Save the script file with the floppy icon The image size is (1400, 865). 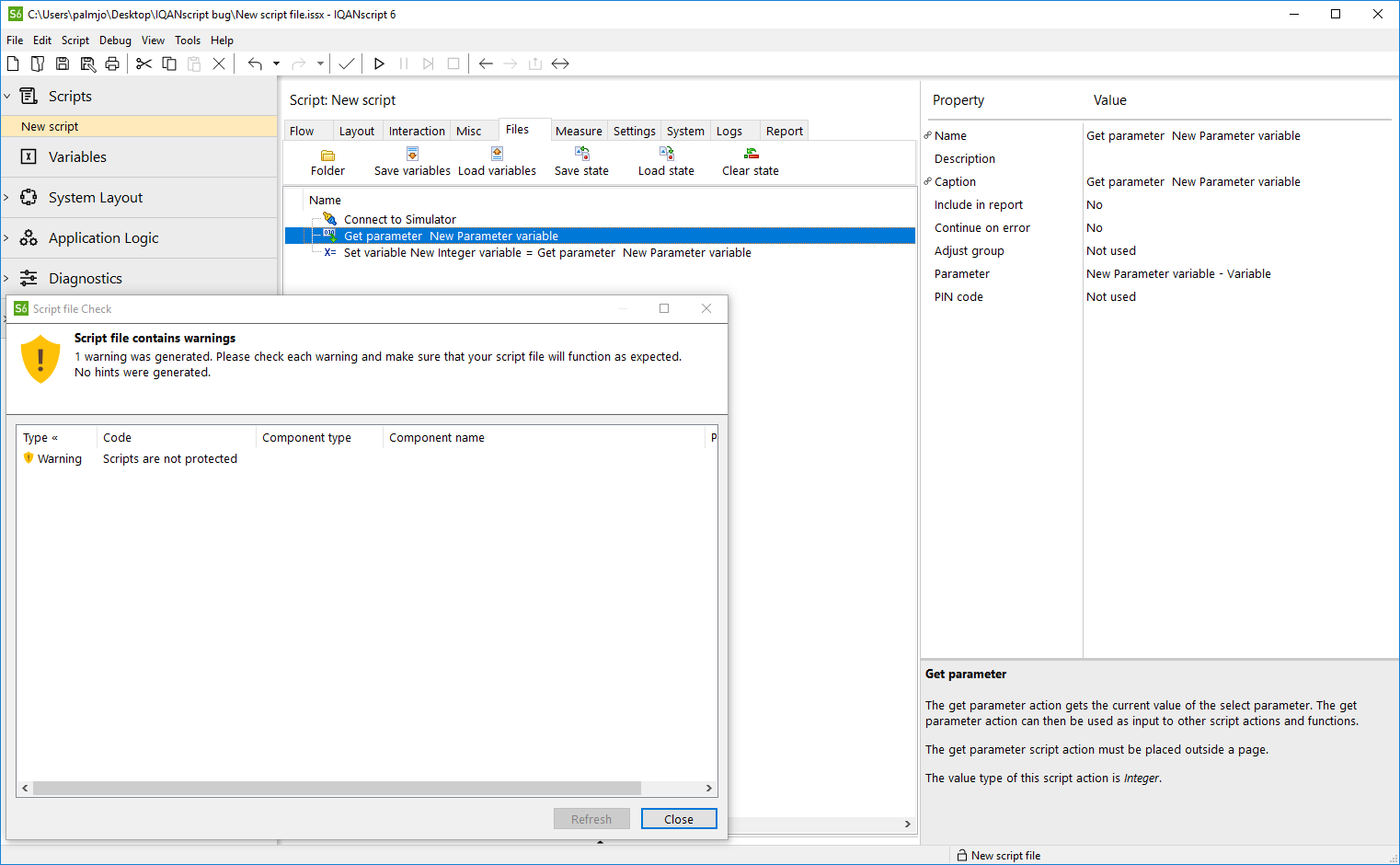coord(63,63)
